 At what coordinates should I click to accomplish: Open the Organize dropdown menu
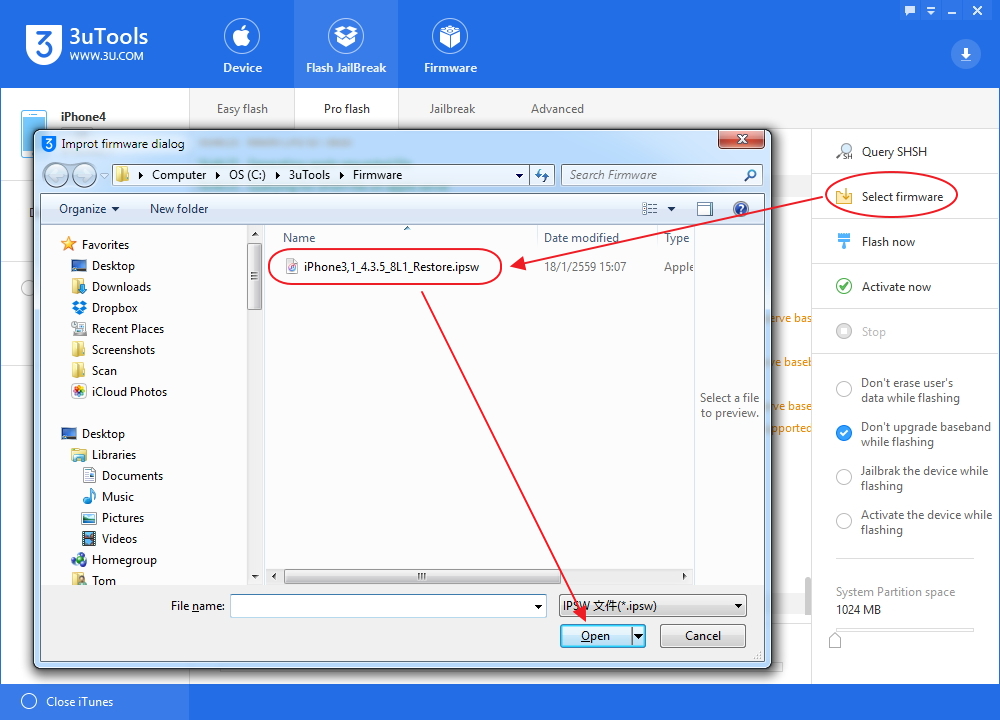[89, 209]
